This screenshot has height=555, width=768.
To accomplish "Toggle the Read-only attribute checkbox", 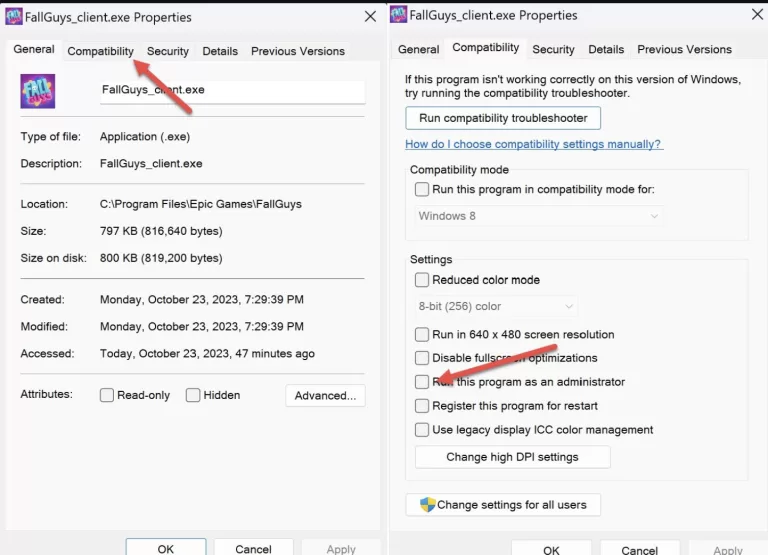I will pyautogui.click(x=107, y=395).
